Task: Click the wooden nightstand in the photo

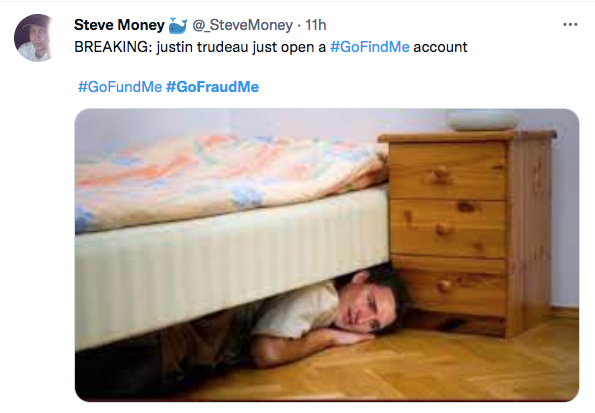Action: coord(471,232)
